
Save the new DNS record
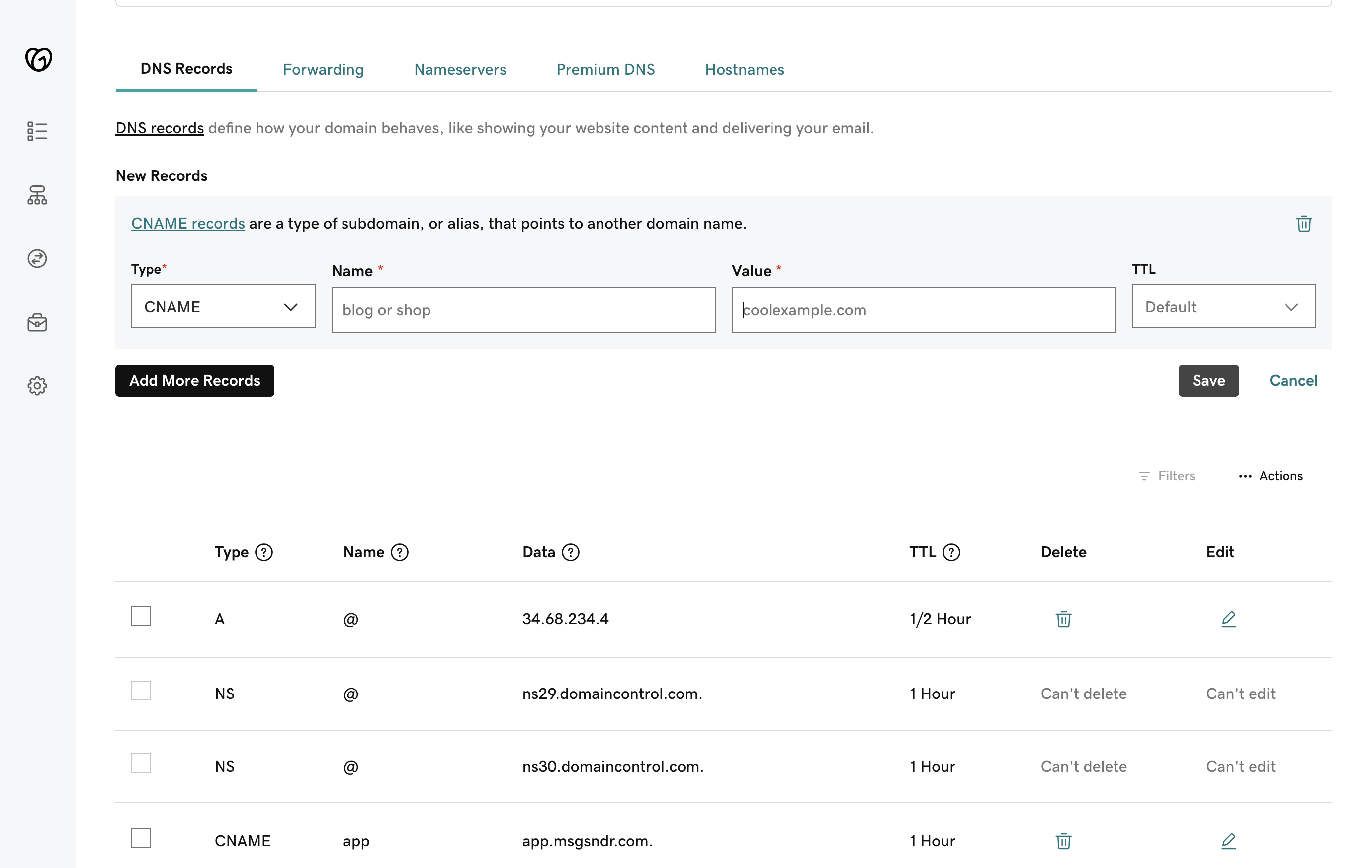[1208, 381]
